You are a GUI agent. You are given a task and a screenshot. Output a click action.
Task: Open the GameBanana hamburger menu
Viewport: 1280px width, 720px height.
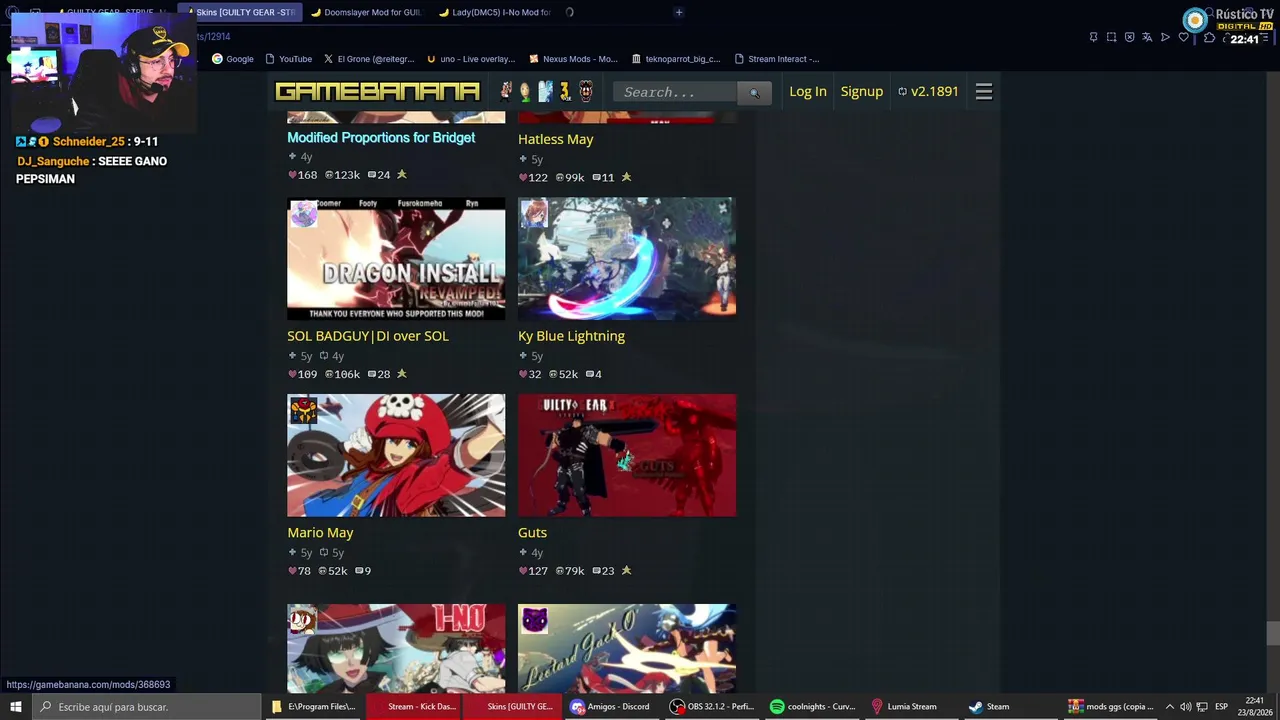click(x=984, y=92)
